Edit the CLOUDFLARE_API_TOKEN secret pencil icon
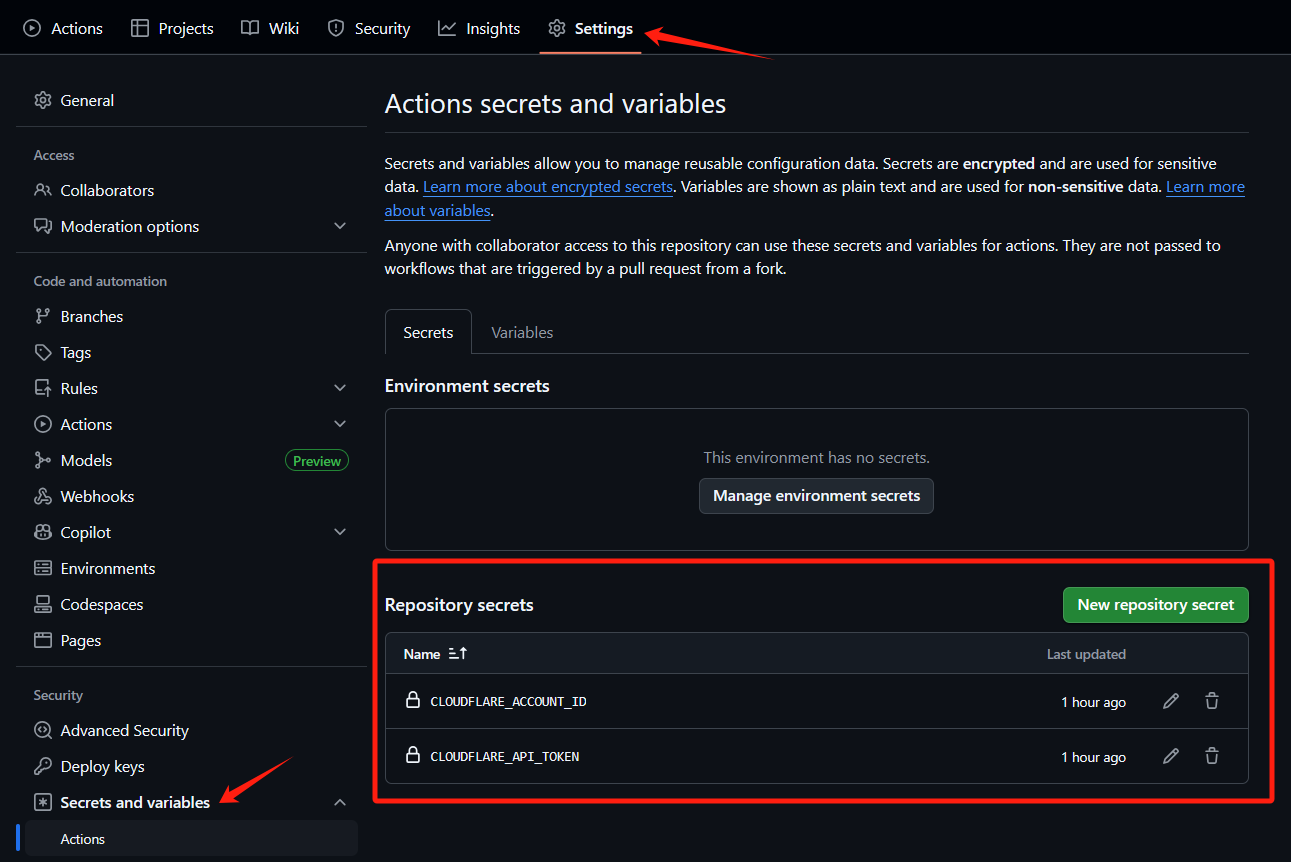The width and height of the screenshot is (1291, 862). point(1171,756)
